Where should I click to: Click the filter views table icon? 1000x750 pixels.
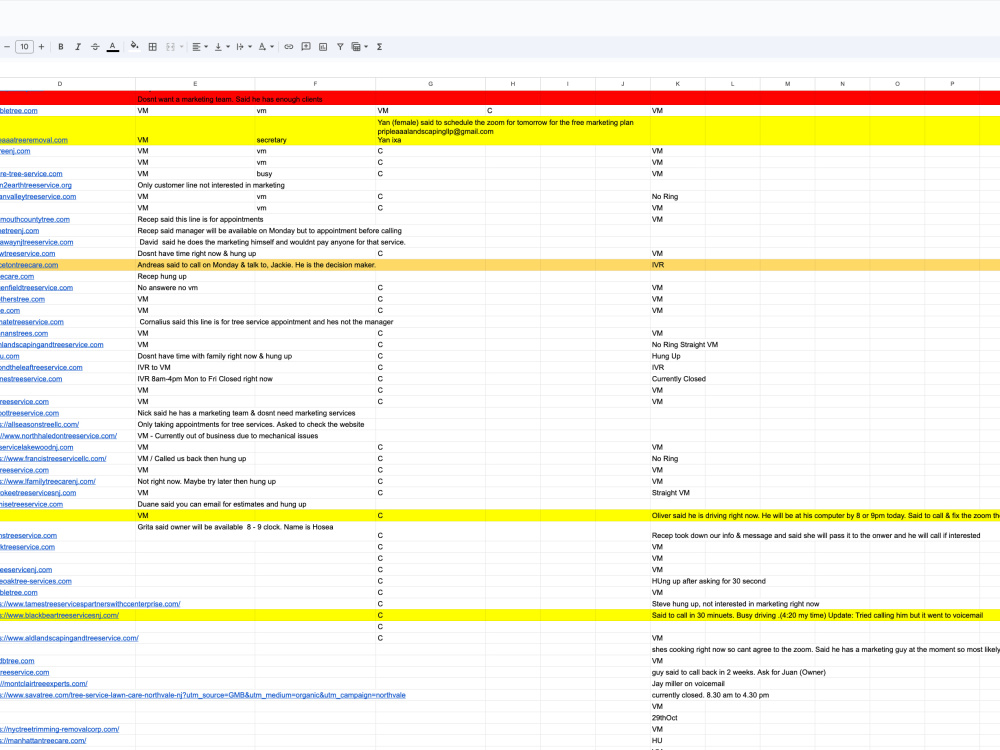coord(356,47)
